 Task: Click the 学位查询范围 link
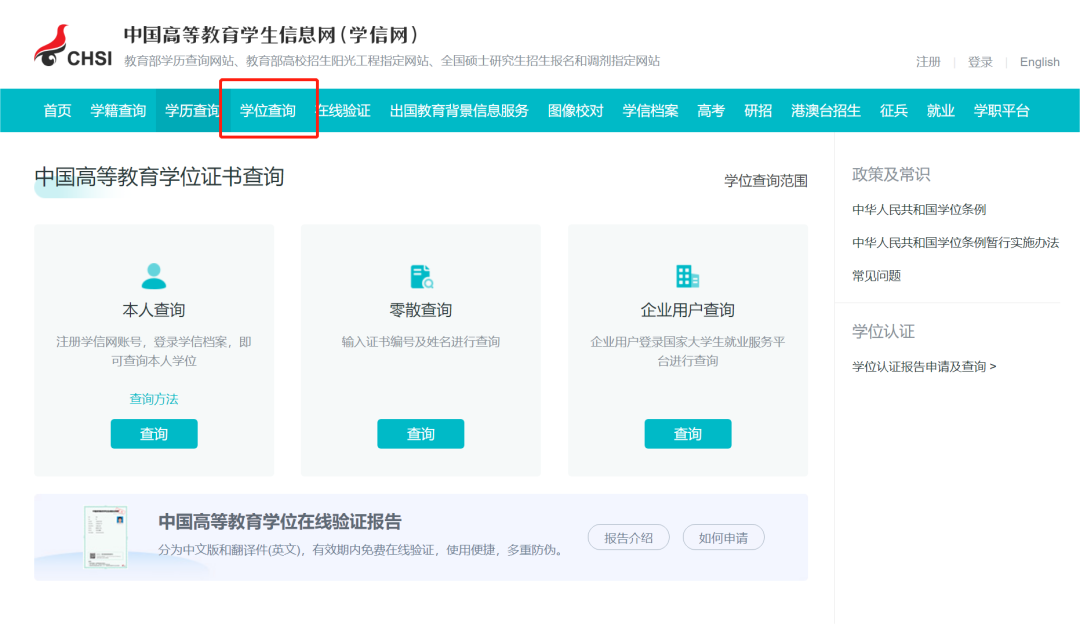[765, 181]
